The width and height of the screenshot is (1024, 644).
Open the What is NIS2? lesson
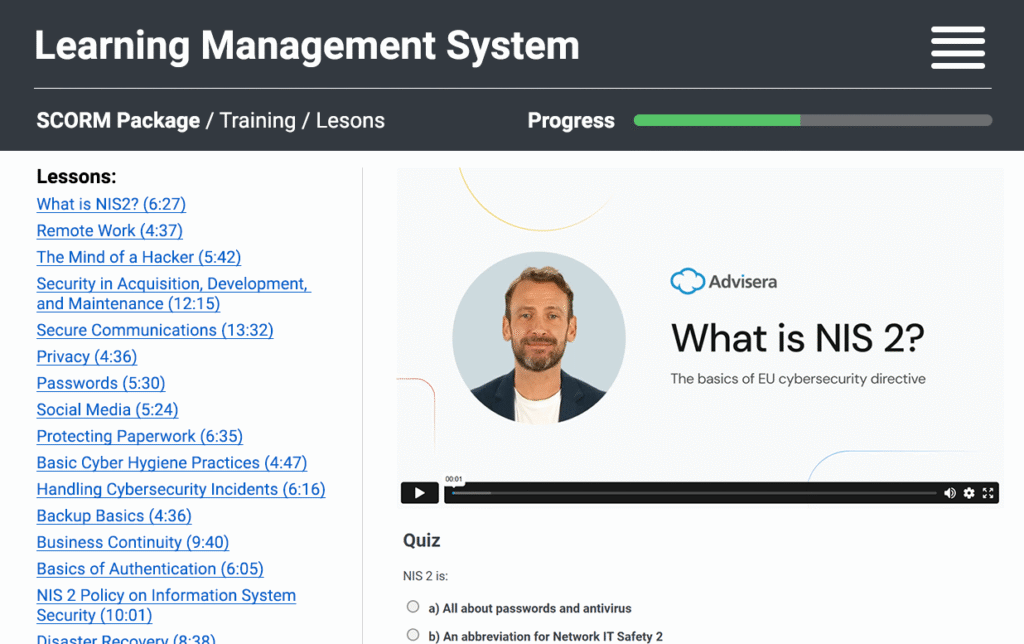coord(112,204)
